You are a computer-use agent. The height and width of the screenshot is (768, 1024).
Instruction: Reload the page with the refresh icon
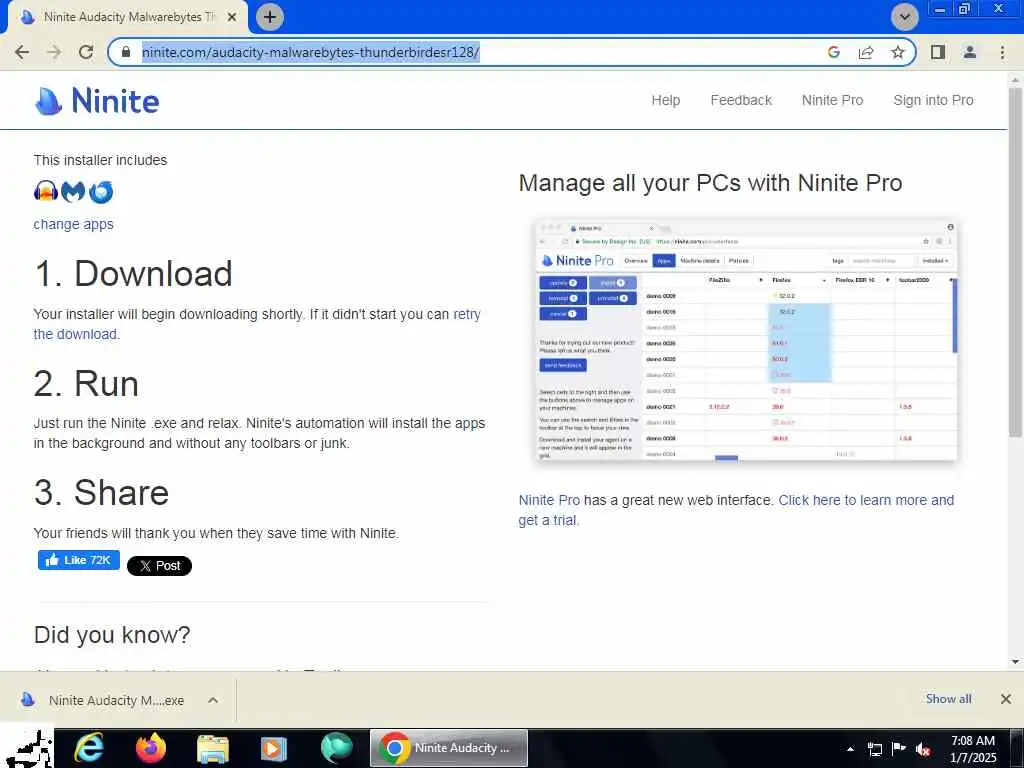pyautogui.click(x=86, y=52)
